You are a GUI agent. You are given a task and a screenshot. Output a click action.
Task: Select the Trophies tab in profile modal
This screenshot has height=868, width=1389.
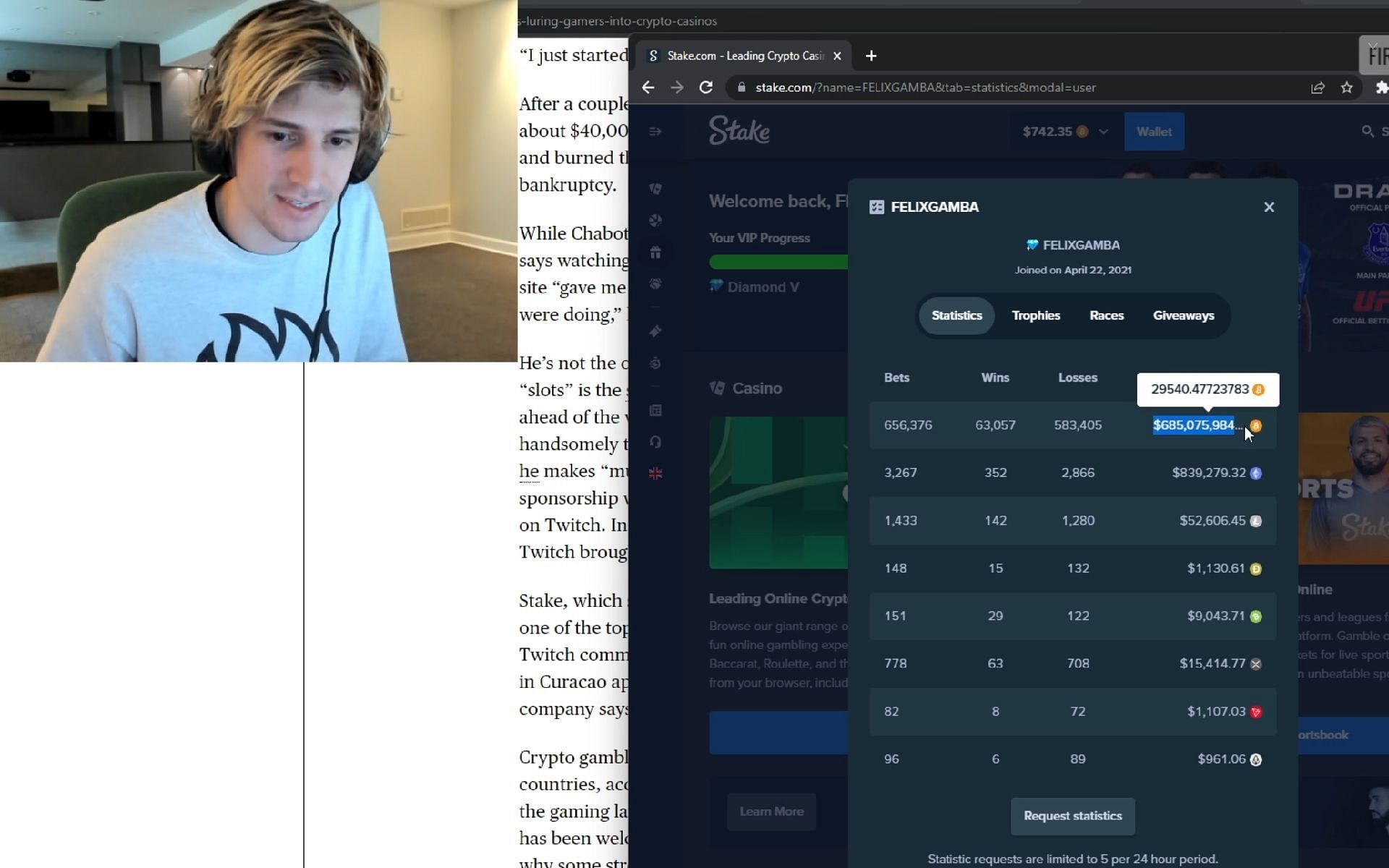coord(1036,315)
